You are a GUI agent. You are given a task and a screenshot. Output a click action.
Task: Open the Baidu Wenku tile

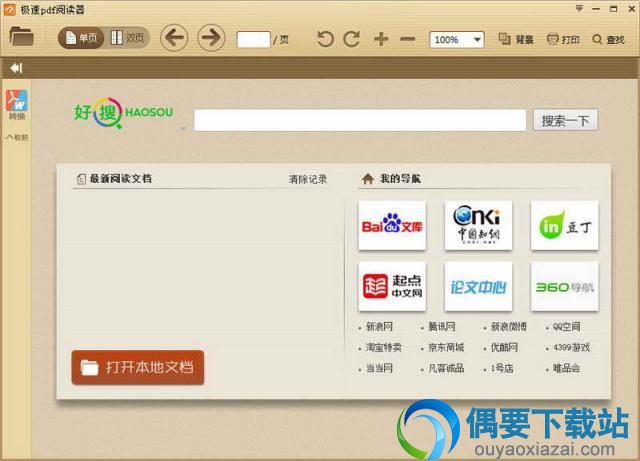pyautogui.click(x=392, y=225)
